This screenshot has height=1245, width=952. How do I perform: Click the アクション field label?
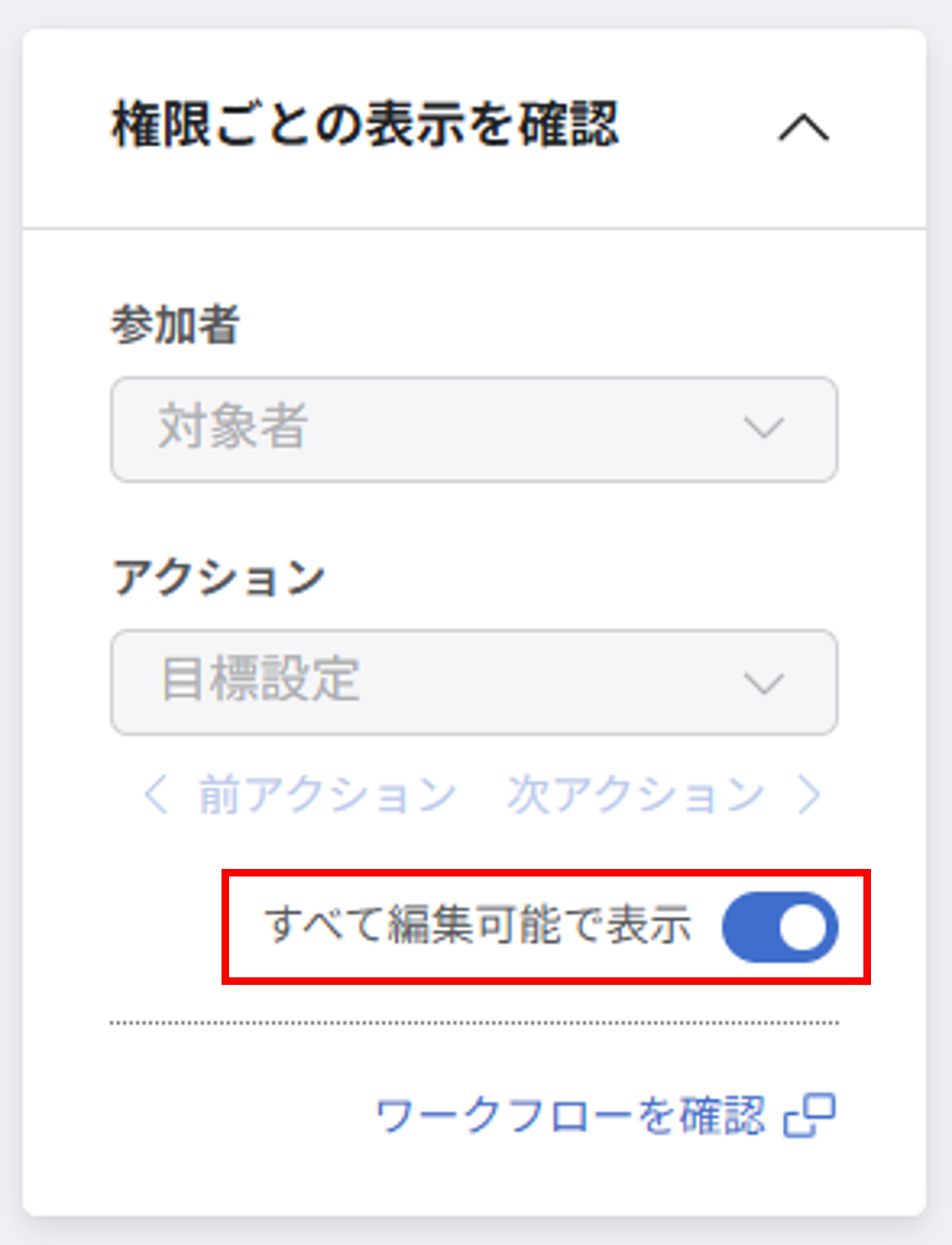click(x=219, y=576)
